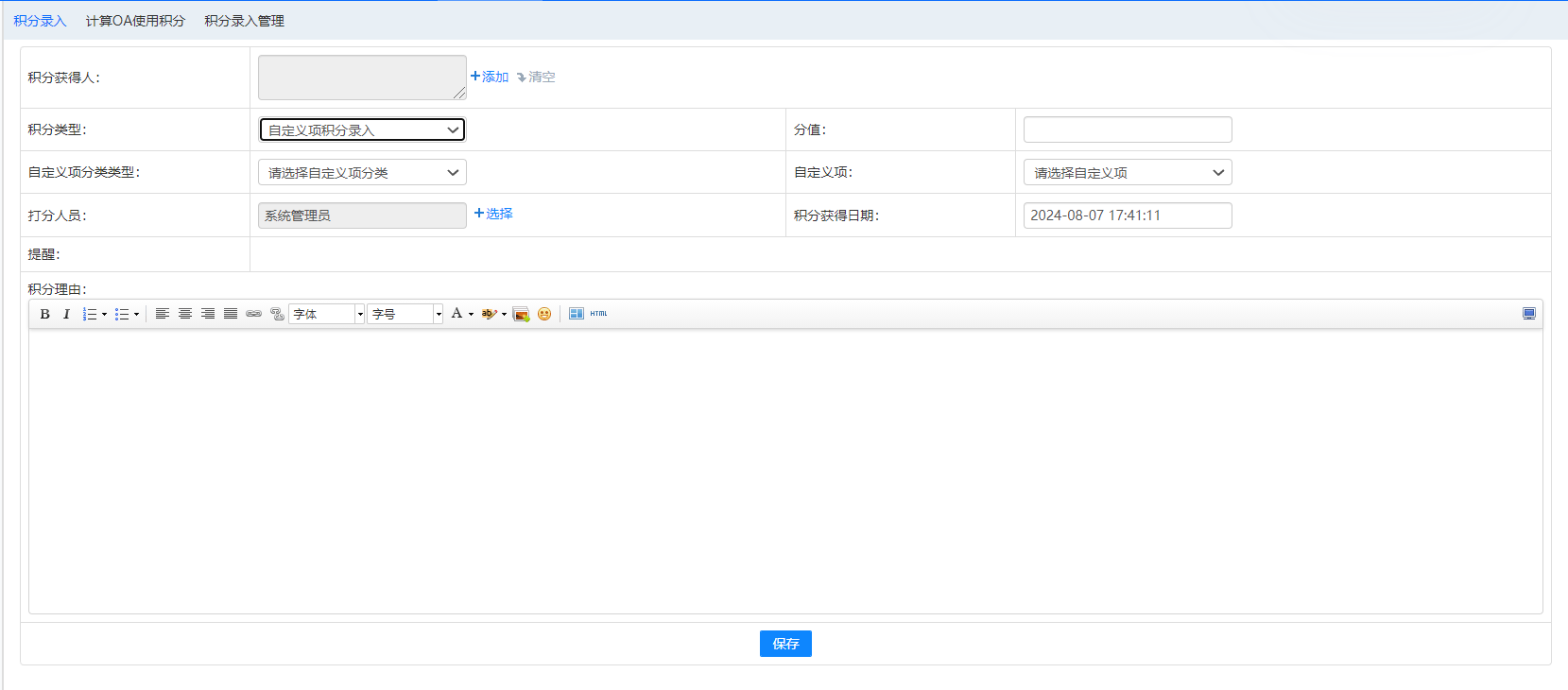The width and height of the screenshot is (1568, 690).
Task: Switch to 计算OA使用积分 tab
Action: click(x=135, y=21)
